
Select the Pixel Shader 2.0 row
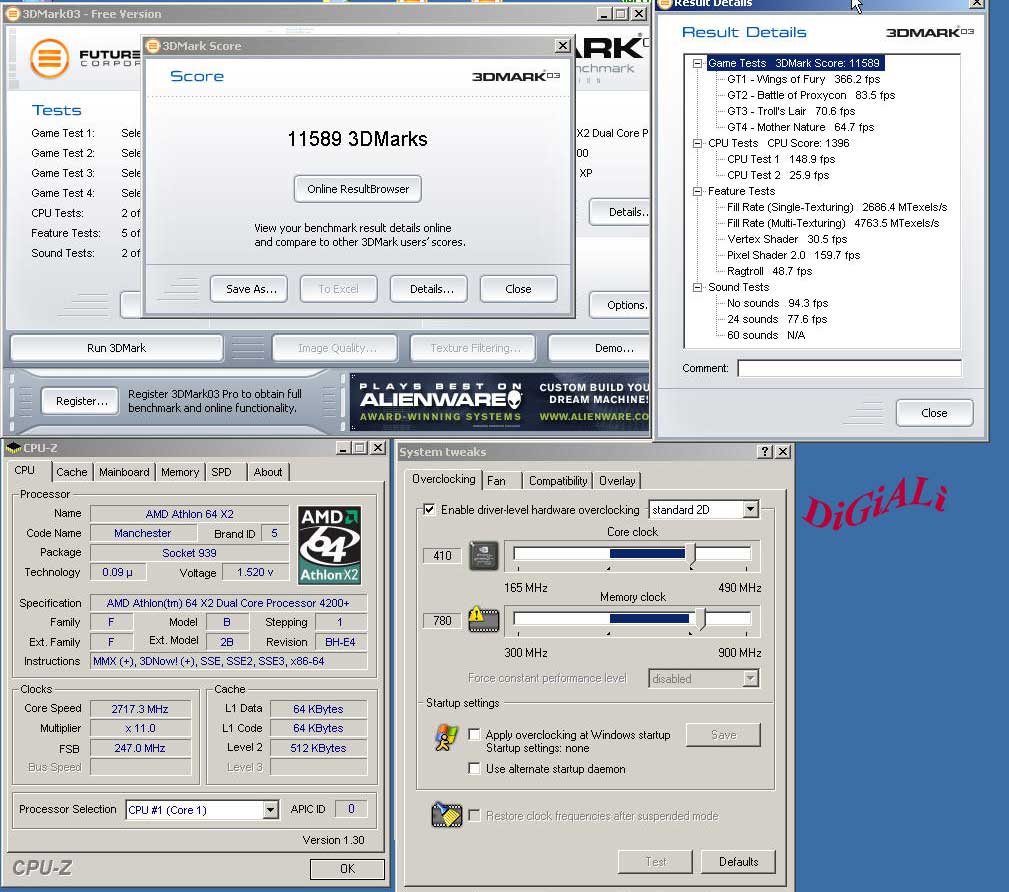793,255
